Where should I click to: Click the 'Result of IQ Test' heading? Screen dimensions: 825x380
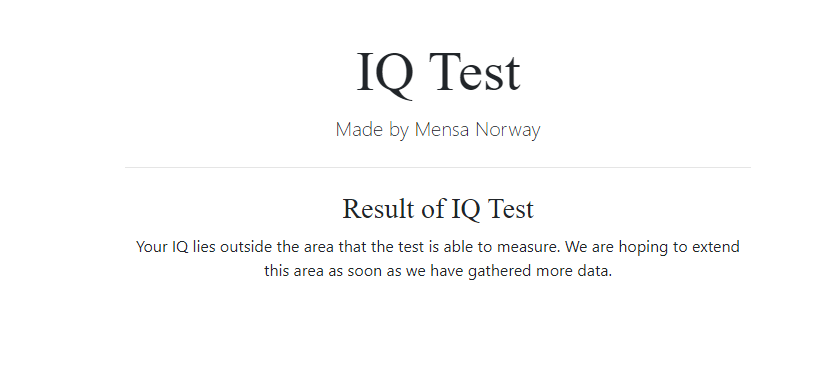tap(438, 209)
